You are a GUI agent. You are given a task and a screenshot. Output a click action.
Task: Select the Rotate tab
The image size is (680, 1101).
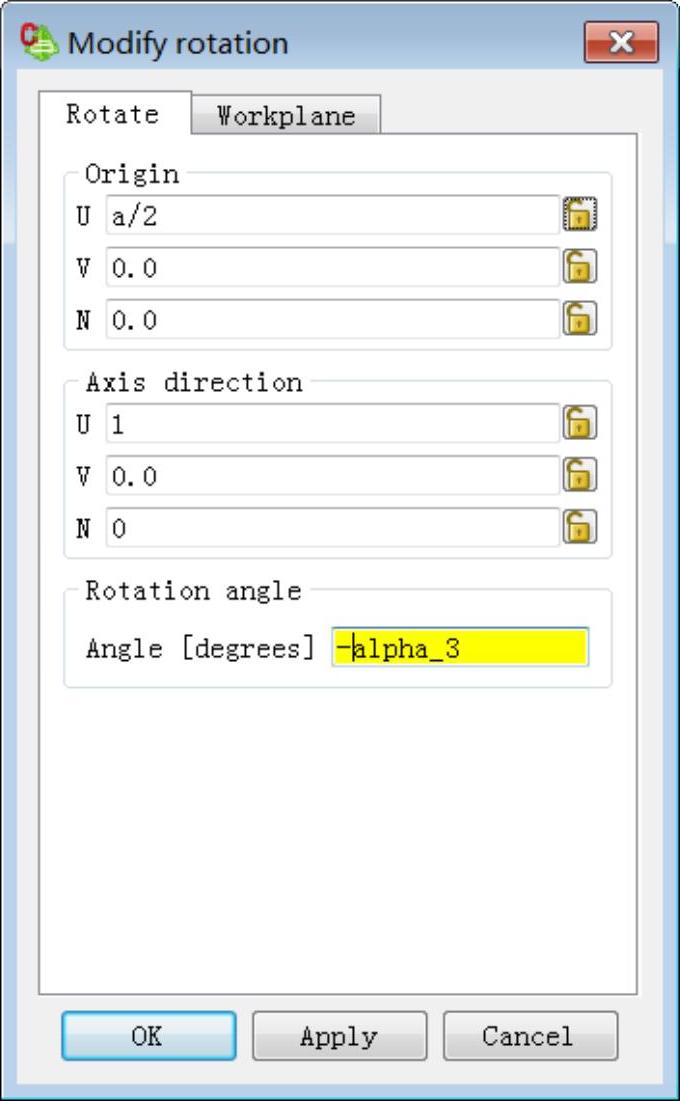pyautogui.click(x=113, y=114)
